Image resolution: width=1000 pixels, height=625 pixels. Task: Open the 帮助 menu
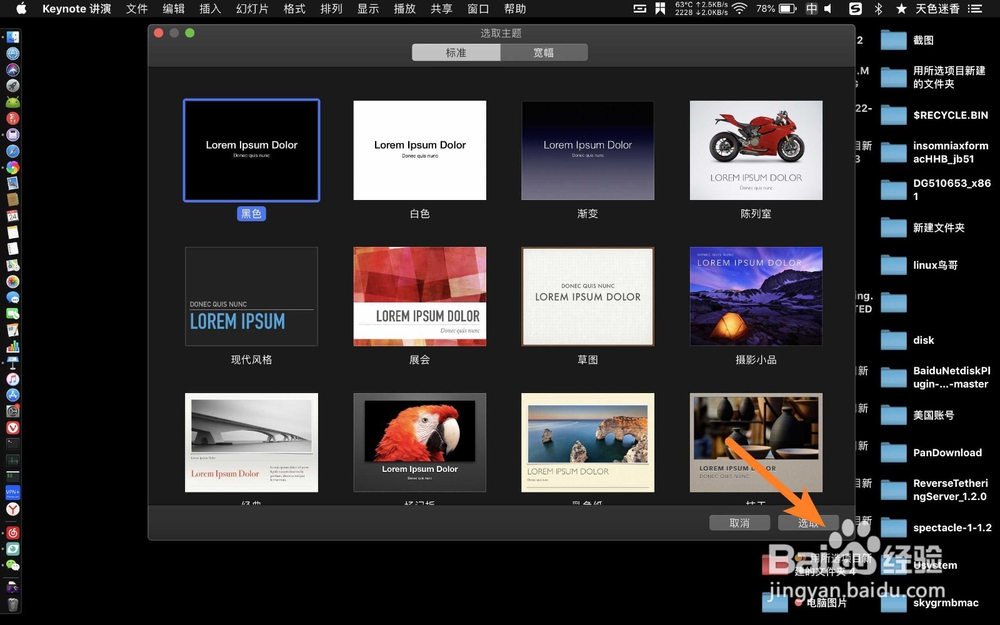tap(515, 8)
